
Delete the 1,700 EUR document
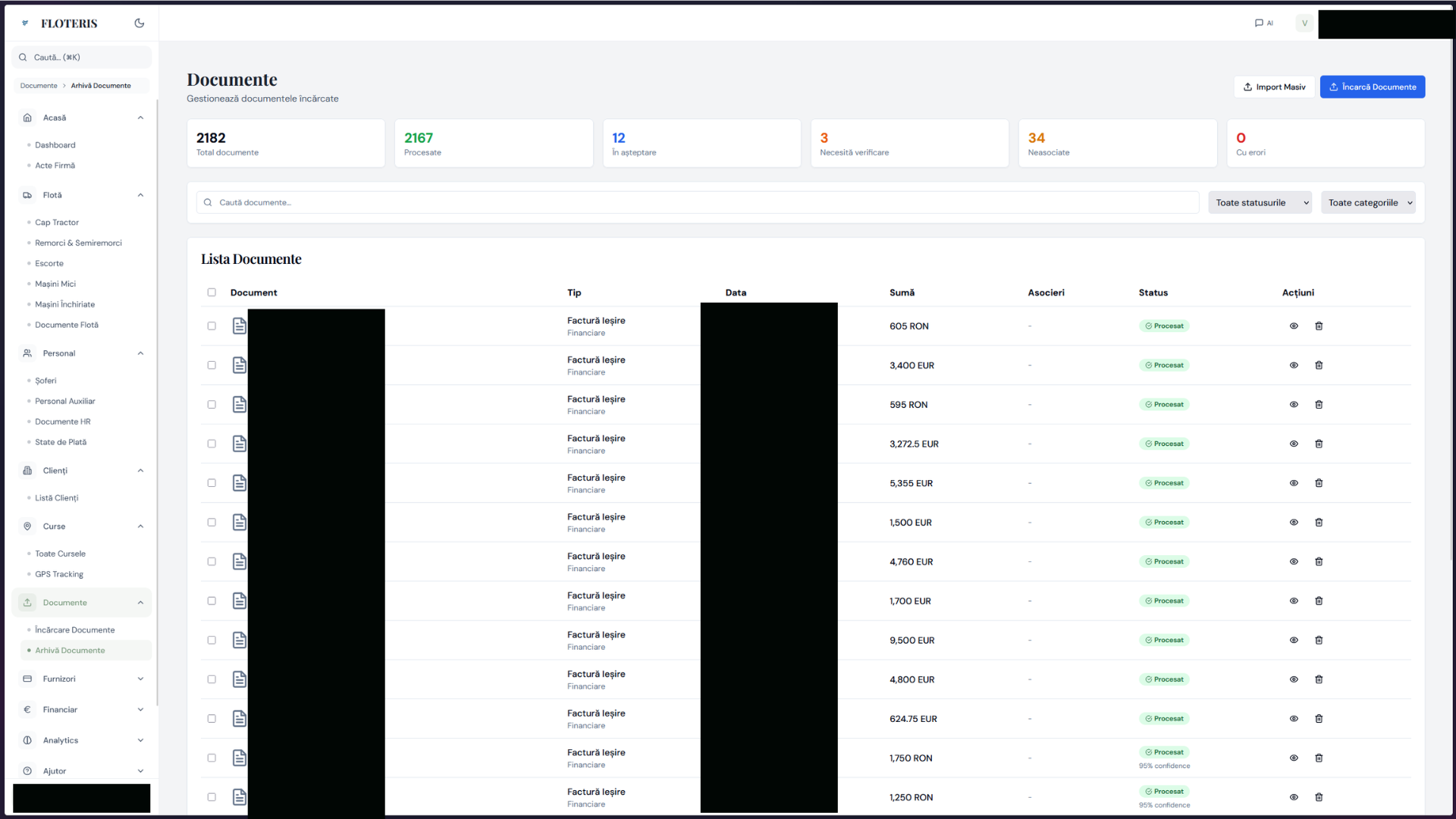tap(1319, 601)
